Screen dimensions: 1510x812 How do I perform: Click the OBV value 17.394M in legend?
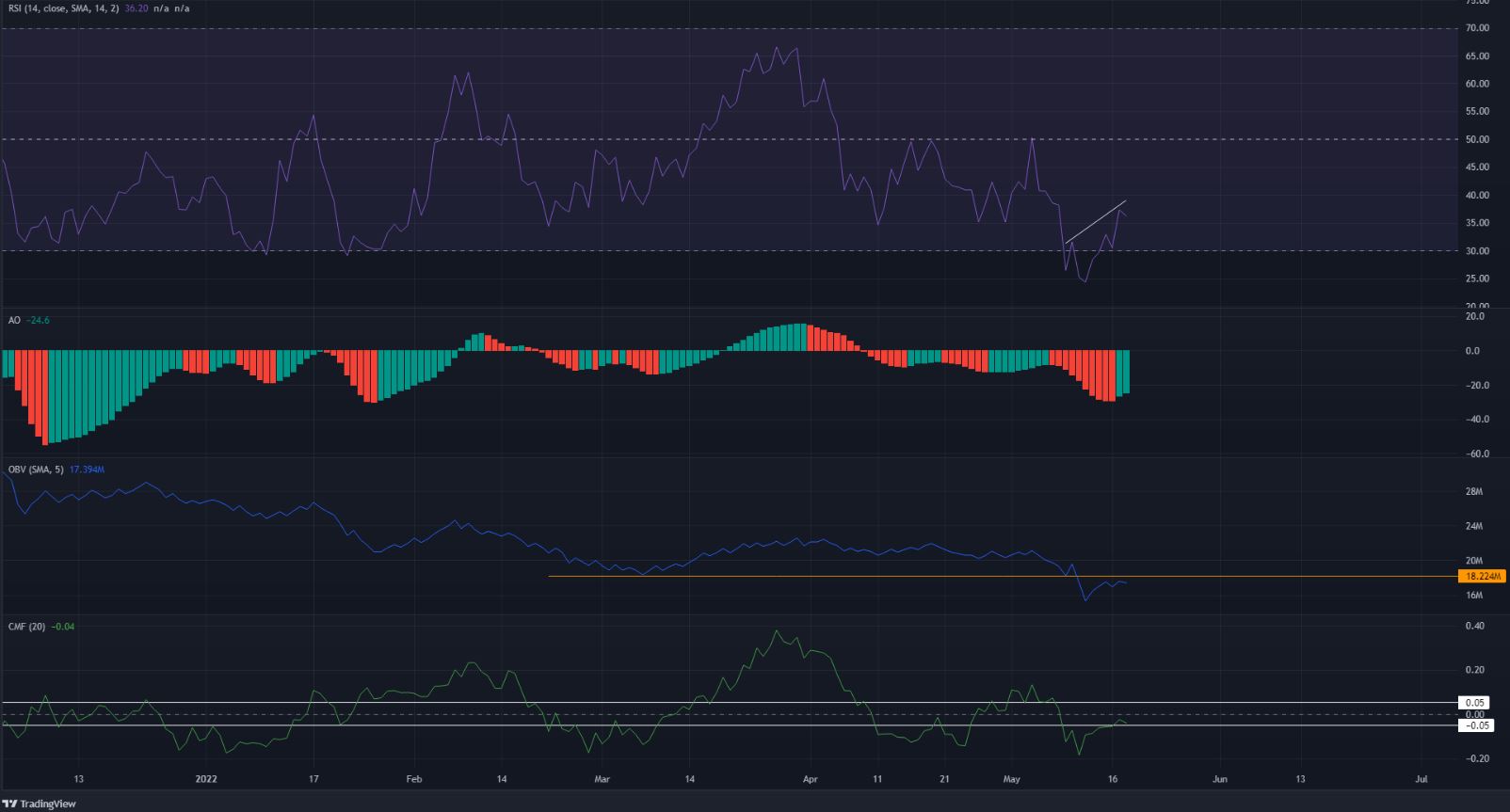pyautogui.click(x=87, y=470)
